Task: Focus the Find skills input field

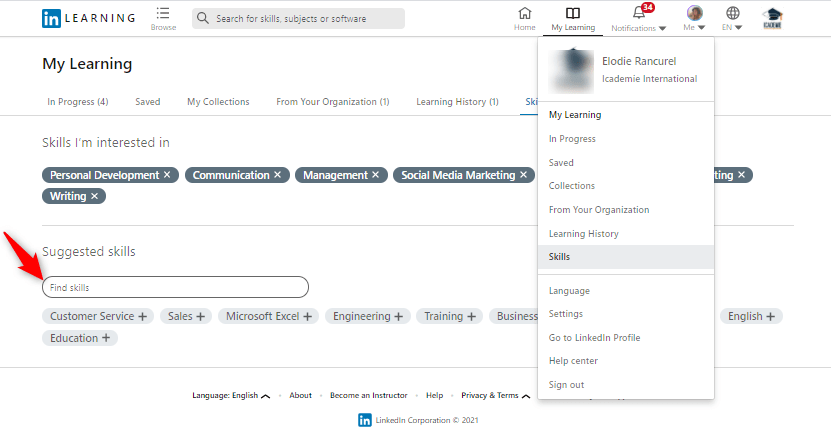Action: point(175,287)
